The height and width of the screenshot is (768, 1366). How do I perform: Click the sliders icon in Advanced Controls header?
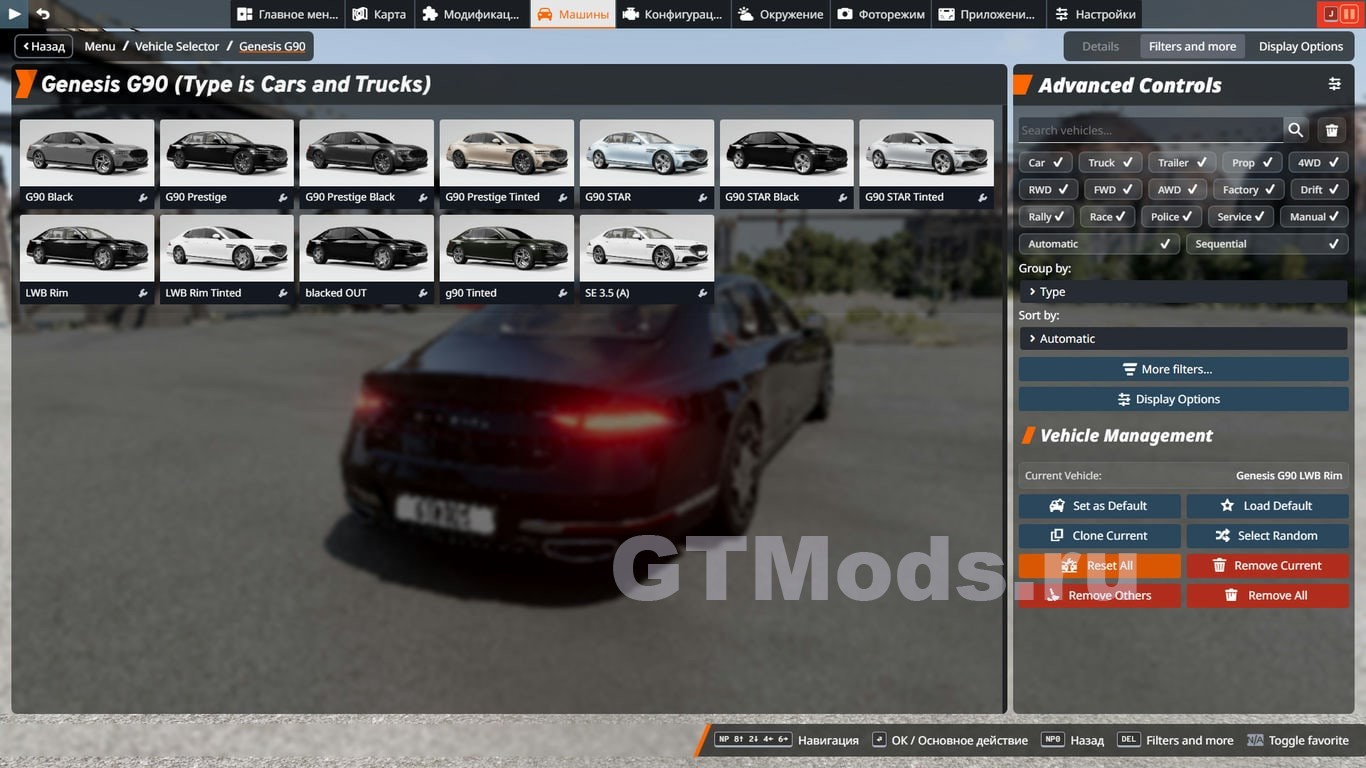(x=1334, y=85)
